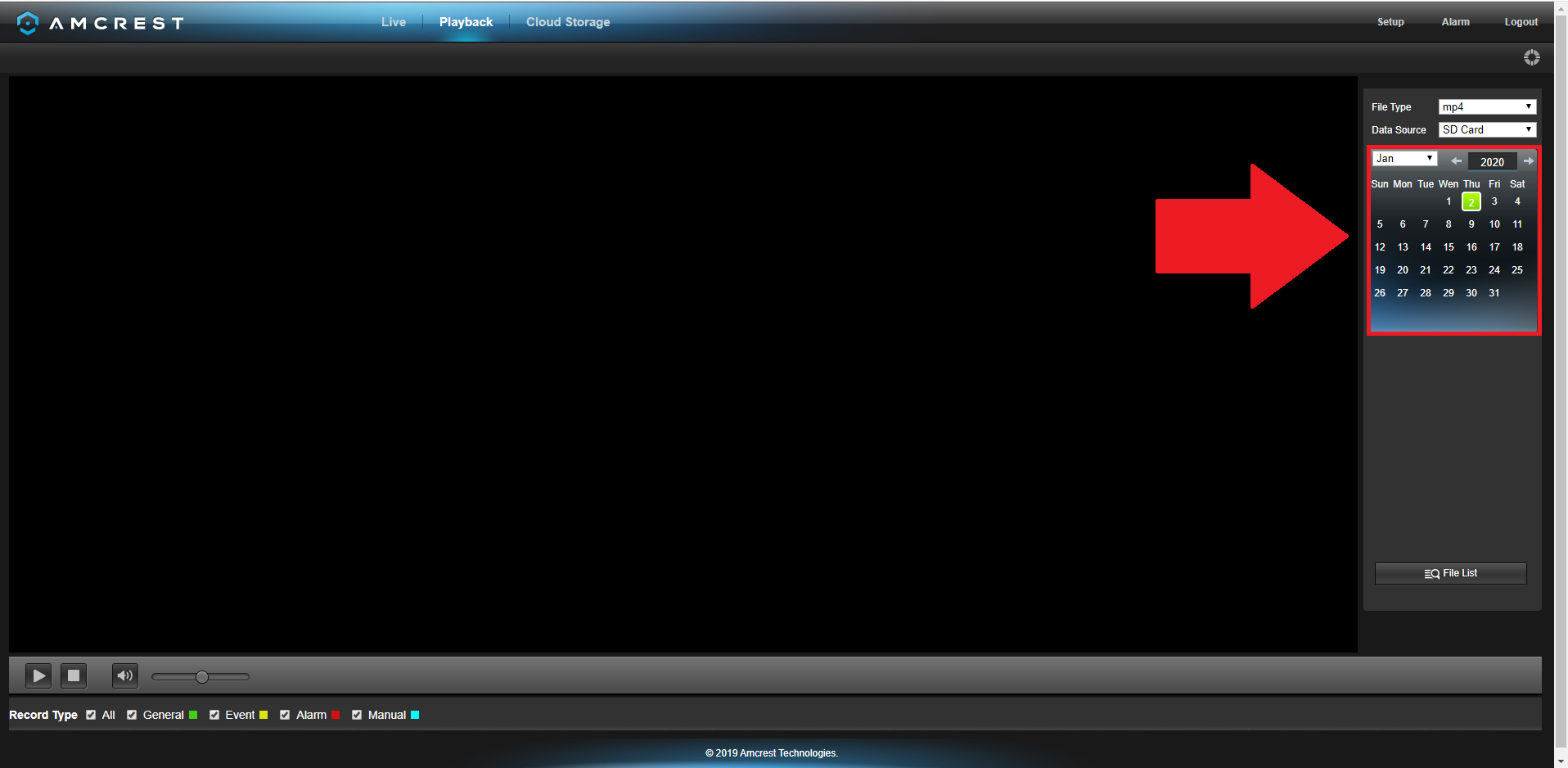The width and height of the screenshot is (1568, 768).
Task: Open the File Type mp4 dropdown
Action: (1486, 107)
